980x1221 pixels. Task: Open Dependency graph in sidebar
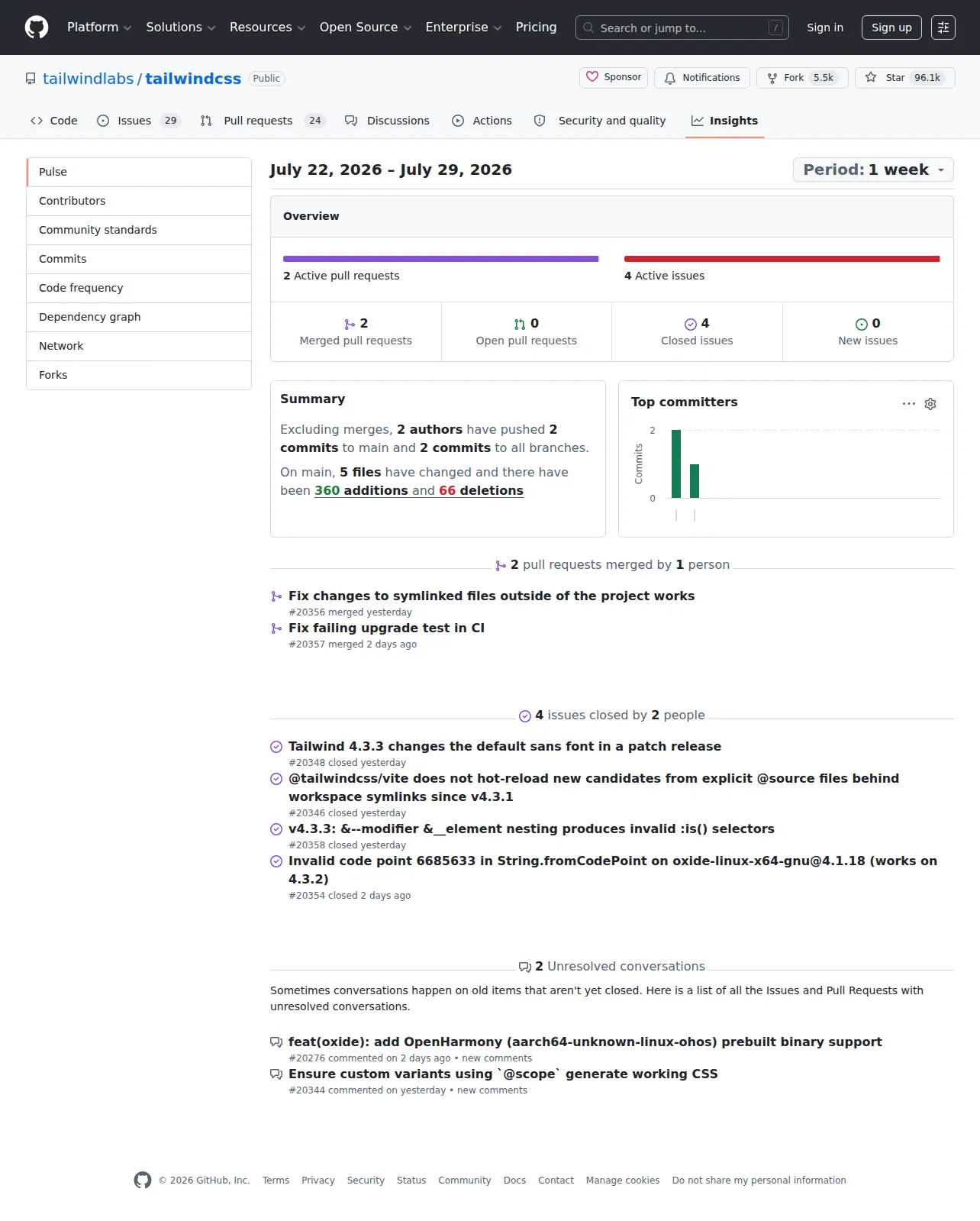pyautogui.click(x=139, y=317)
